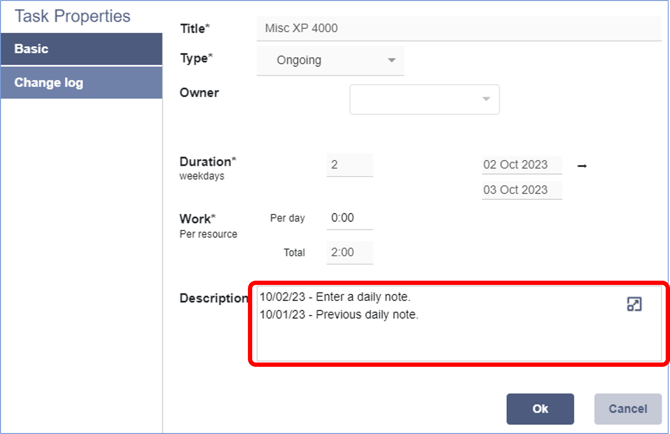Click the Work Per day field

[349, 218]
